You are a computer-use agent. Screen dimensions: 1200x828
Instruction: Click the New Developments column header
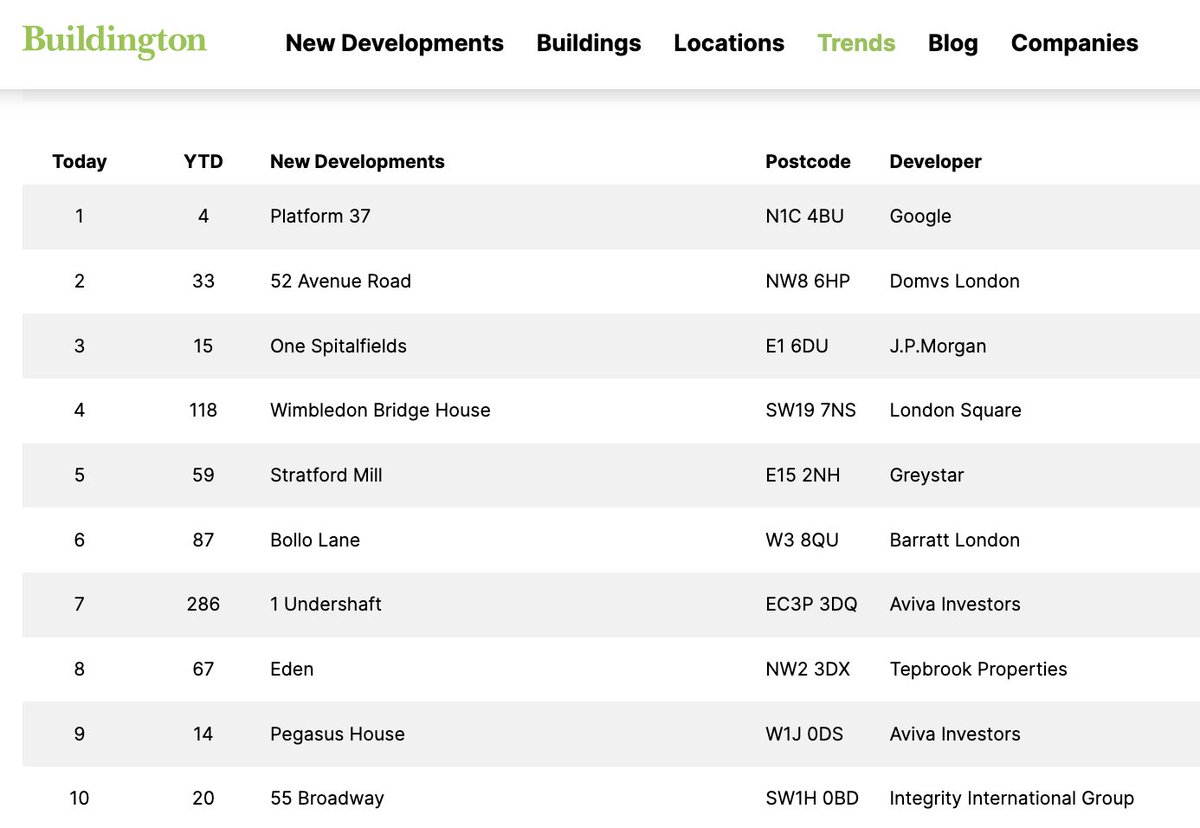[x=357, y=162]
